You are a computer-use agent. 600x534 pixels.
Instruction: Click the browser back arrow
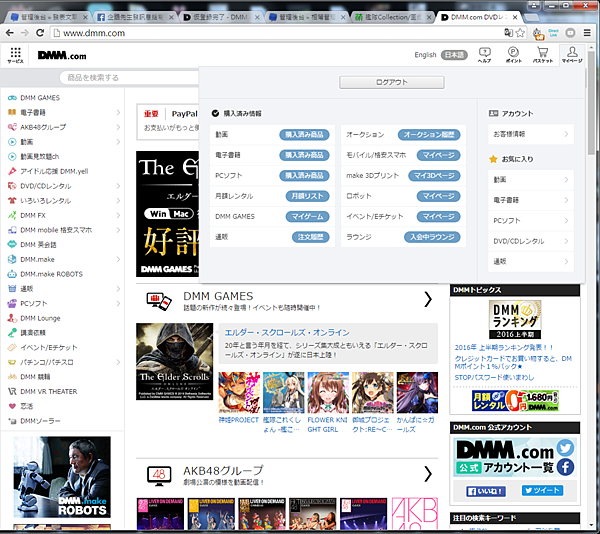click(x=10, y=33)
